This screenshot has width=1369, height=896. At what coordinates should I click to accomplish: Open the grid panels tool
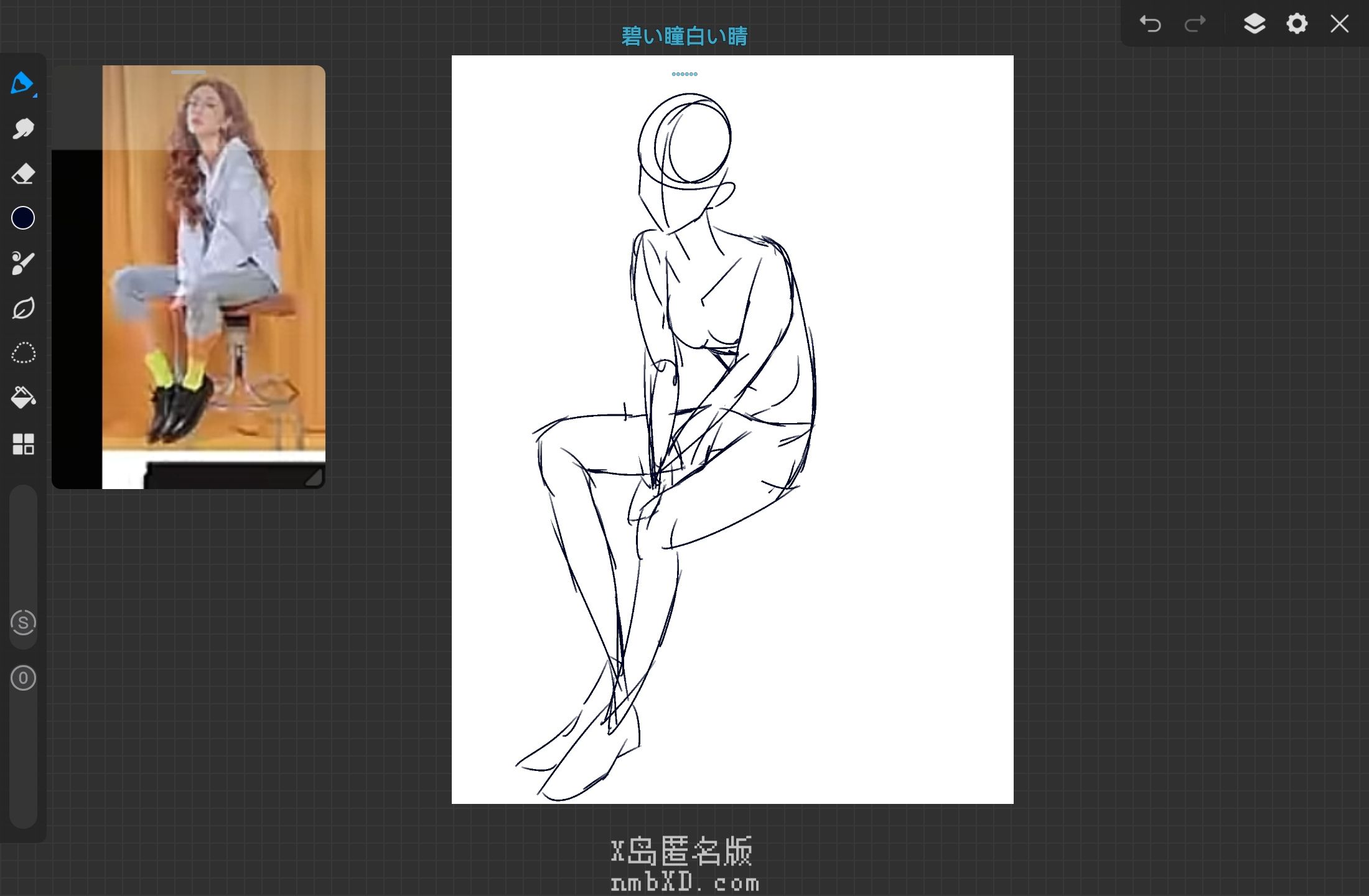coord(23,444)
